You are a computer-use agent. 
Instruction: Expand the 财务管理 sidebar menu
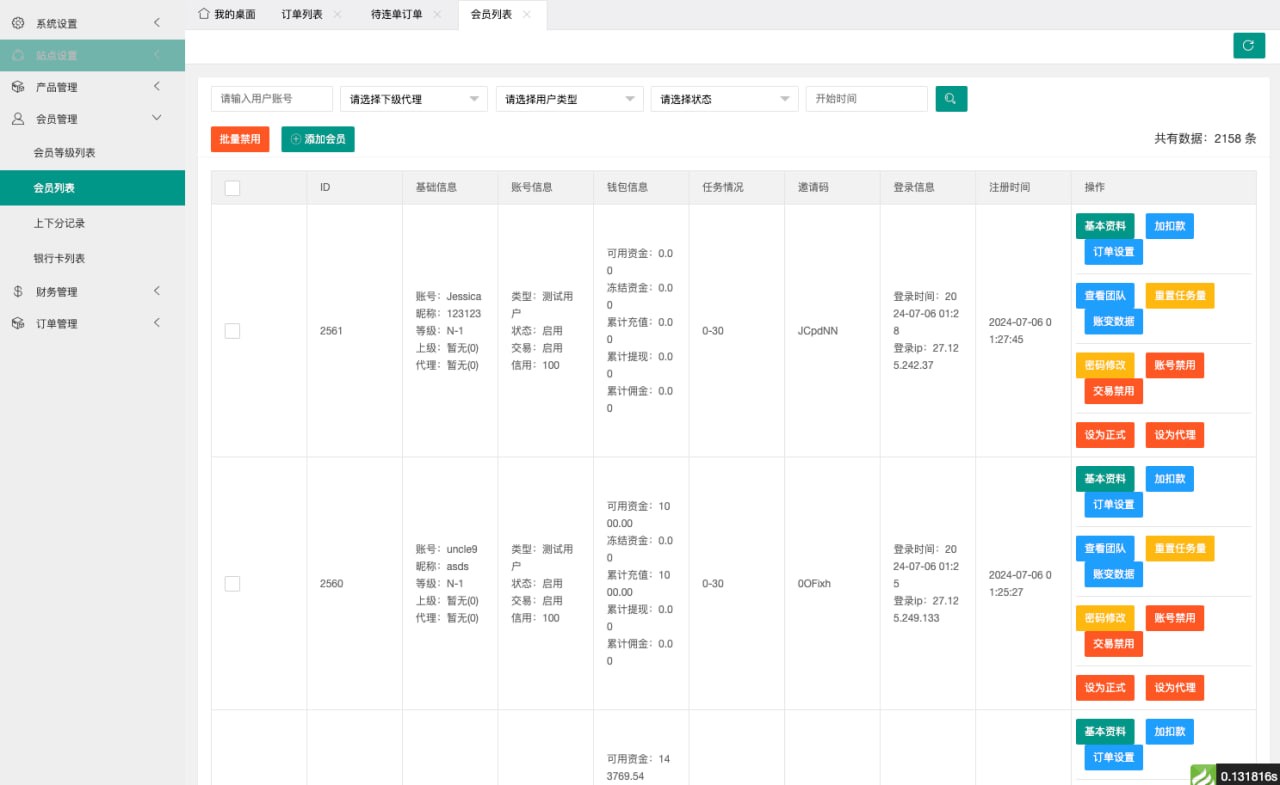click(92, 292)
